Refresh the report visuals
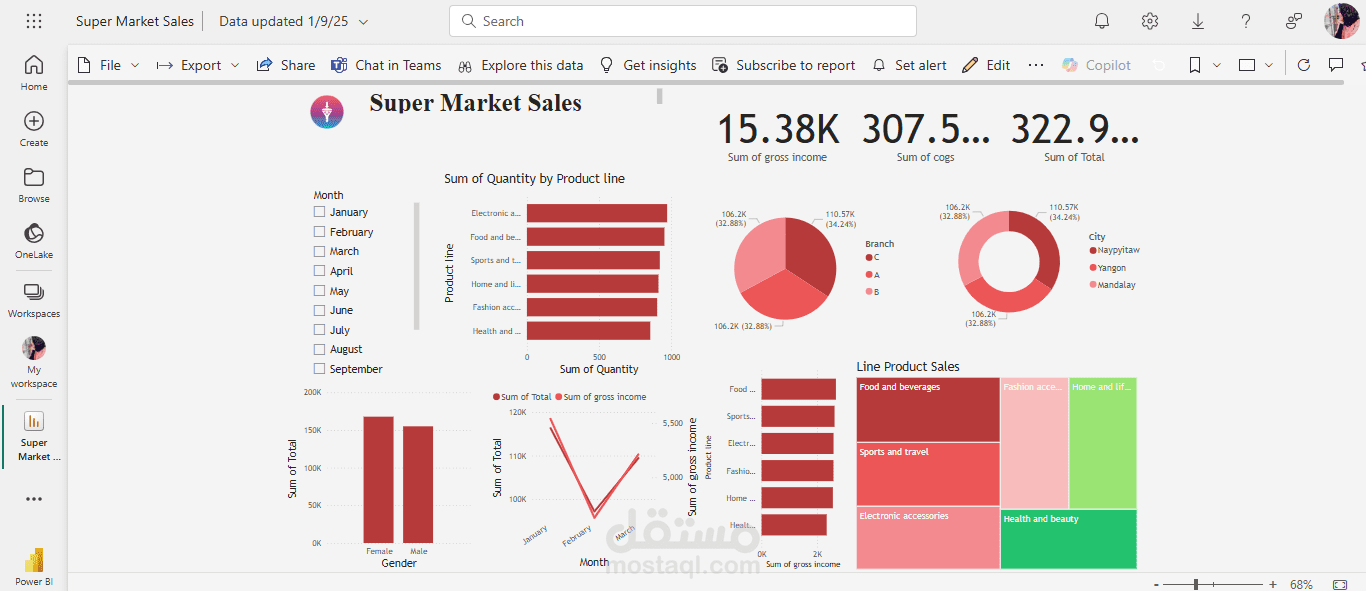 click(1303, 64)
